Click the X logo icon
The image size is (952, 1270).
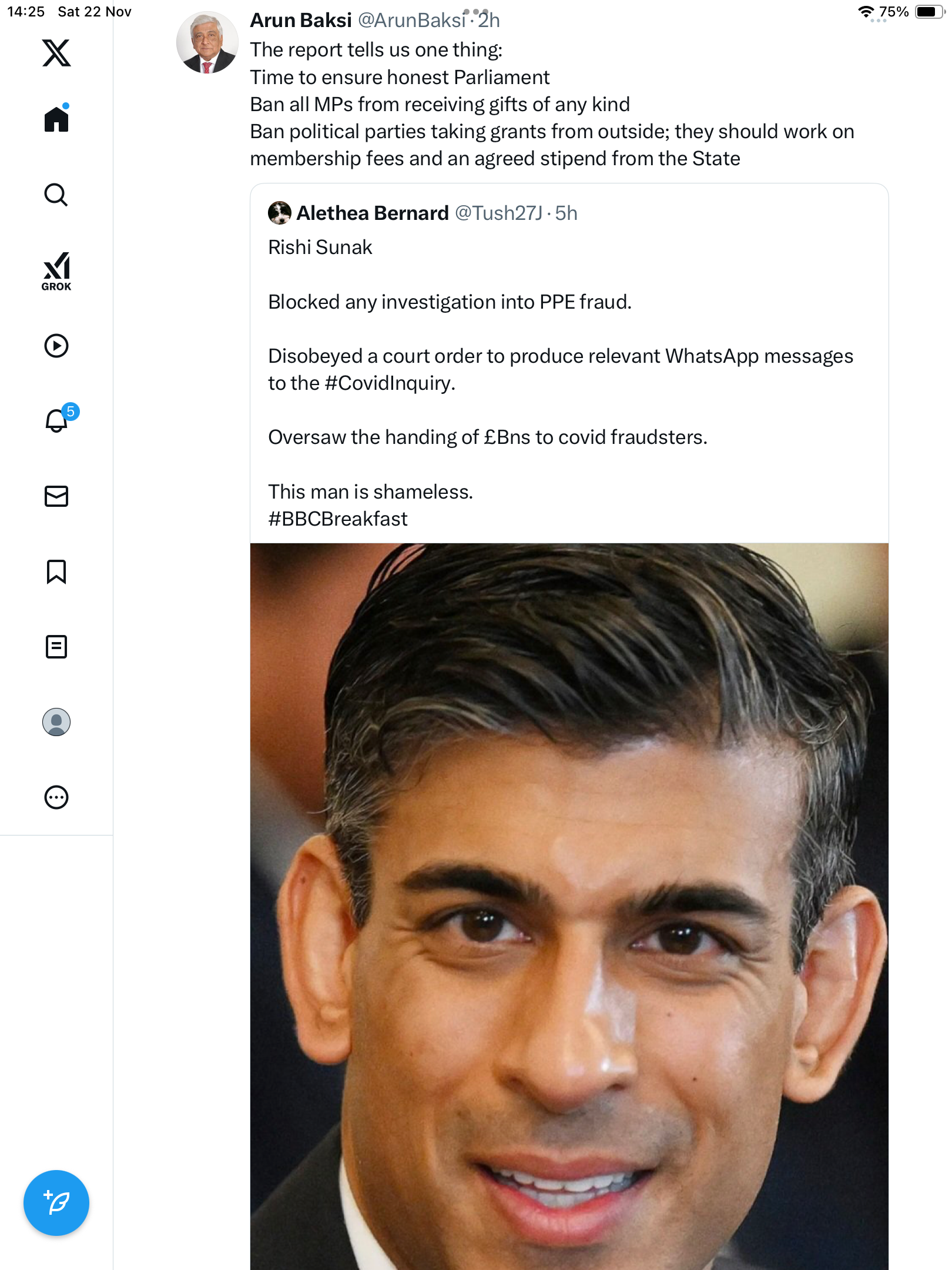(x=56, y=53)
